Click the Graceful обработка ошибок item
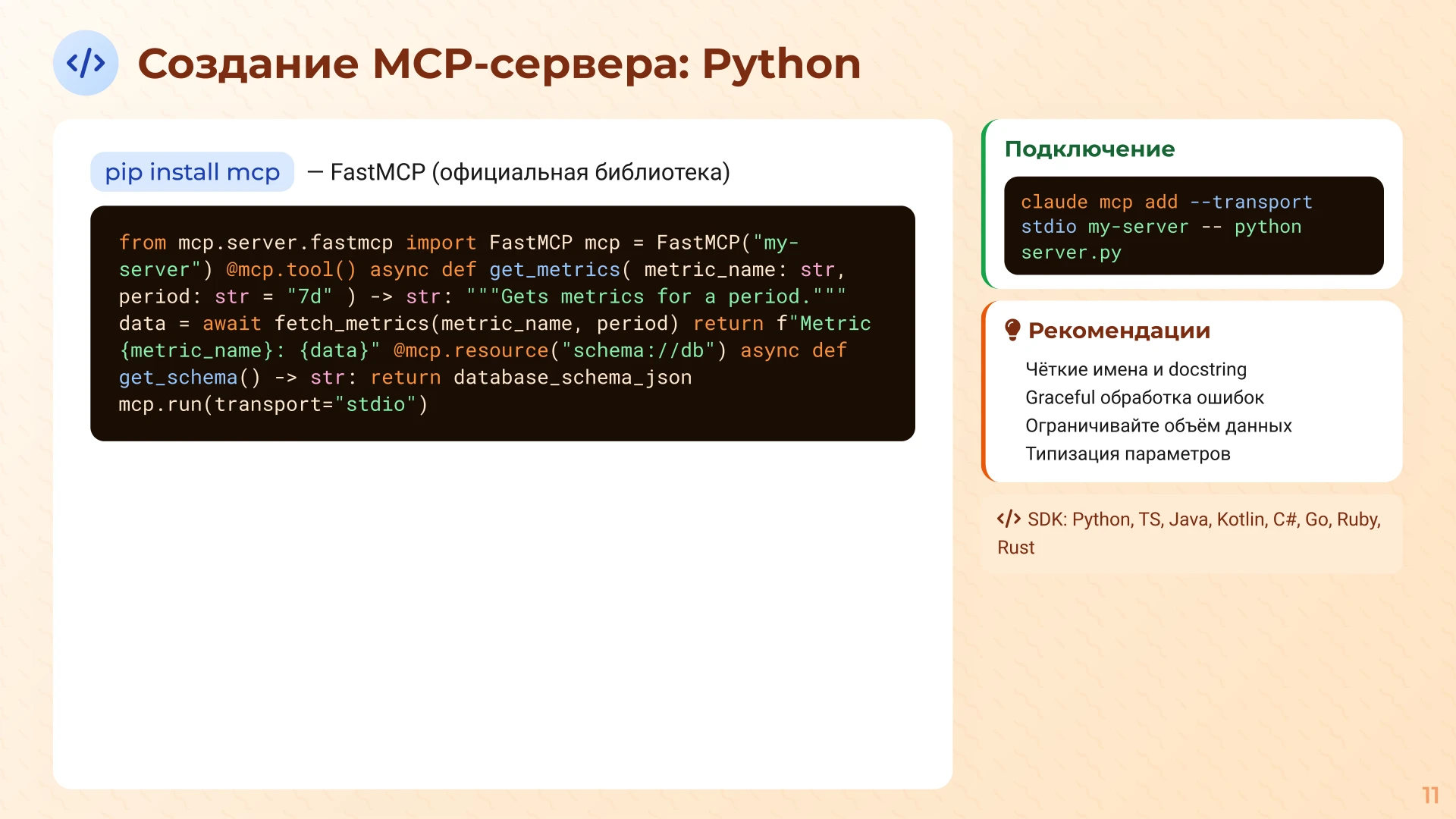Screen dimensions: 1456x819 point(1144,397)
